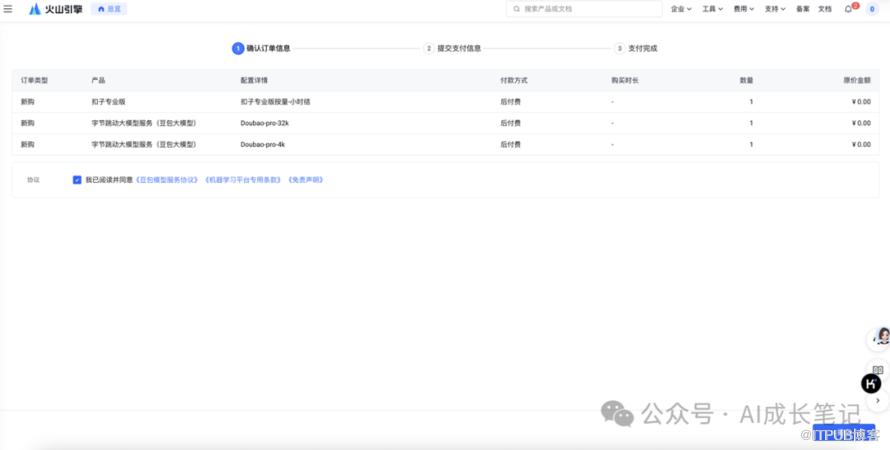Open the 备案 menu item
This screenshot has width=890, height=450.
tap(803, 9)
